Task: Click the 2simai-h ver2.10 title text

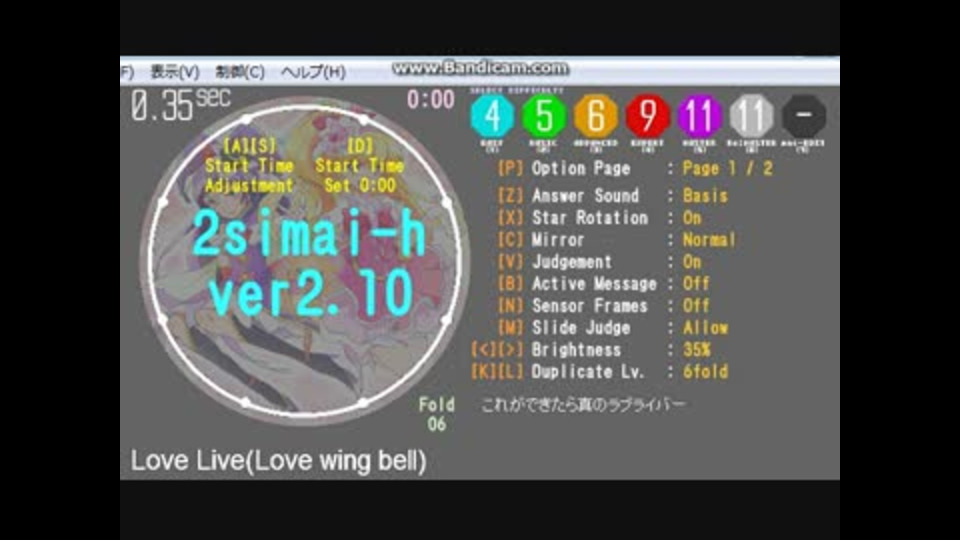Action: pos(308,264)
